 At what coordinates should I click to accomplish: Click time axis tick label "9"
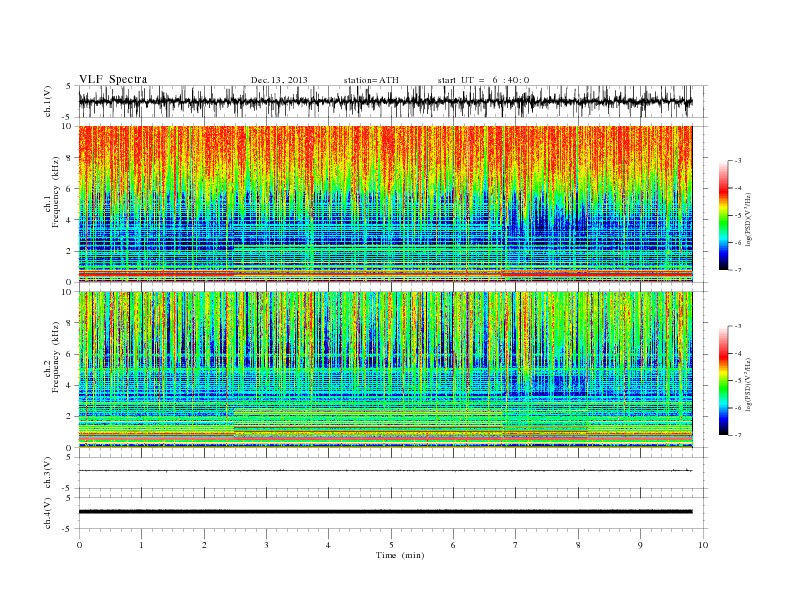tap(640, 545)
